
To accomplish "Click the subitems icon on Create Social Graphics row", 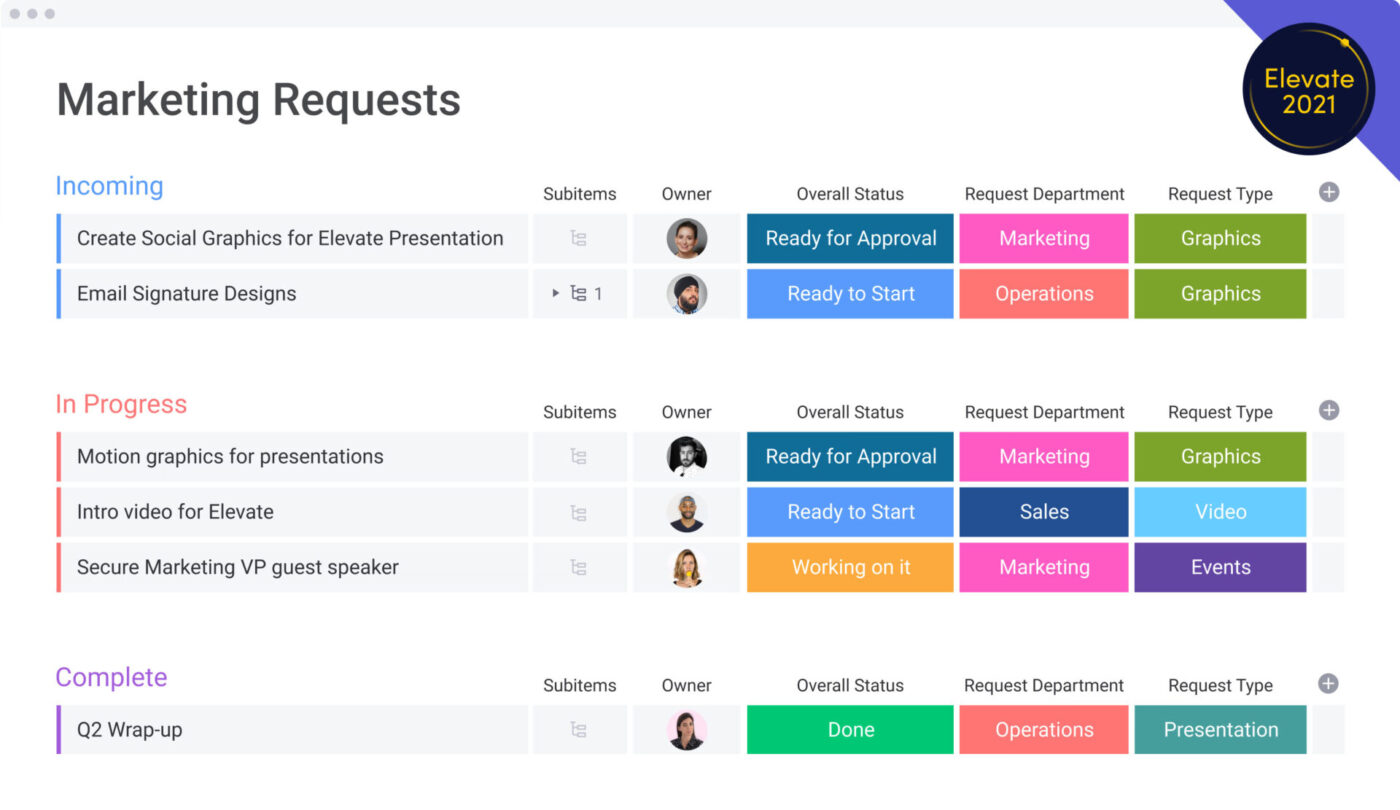I will click(580, 238).
